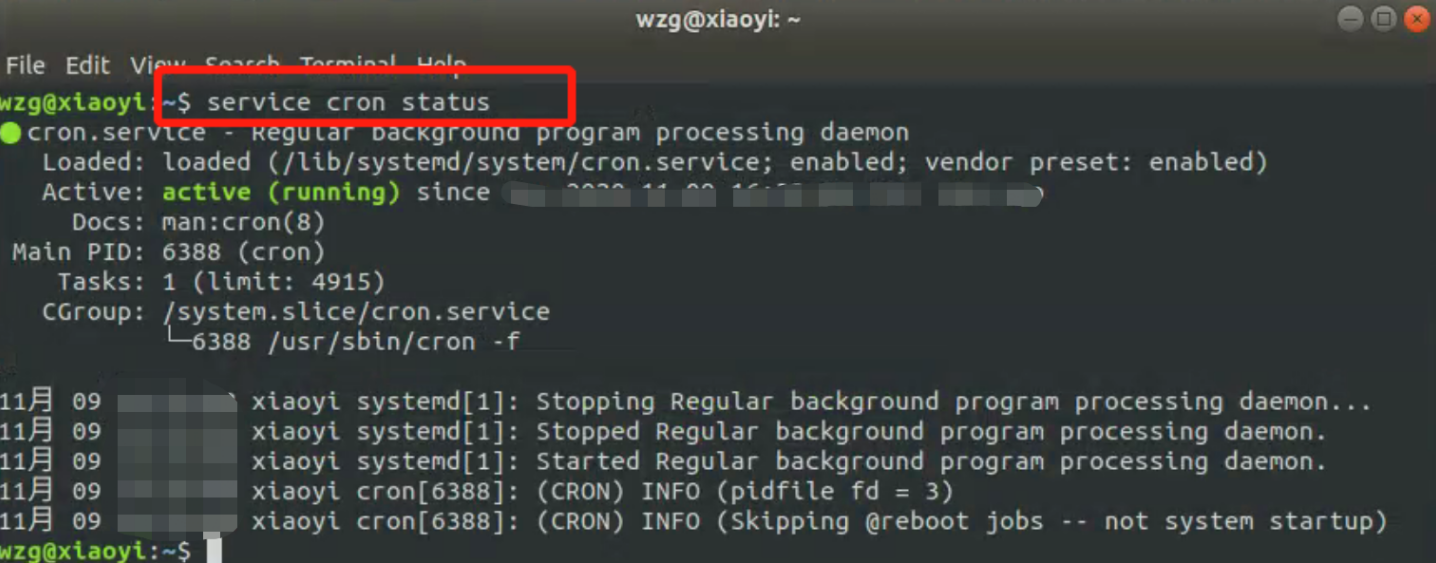Open the File menu
This screenshot has height=563, width=1436.
(25, 66)
